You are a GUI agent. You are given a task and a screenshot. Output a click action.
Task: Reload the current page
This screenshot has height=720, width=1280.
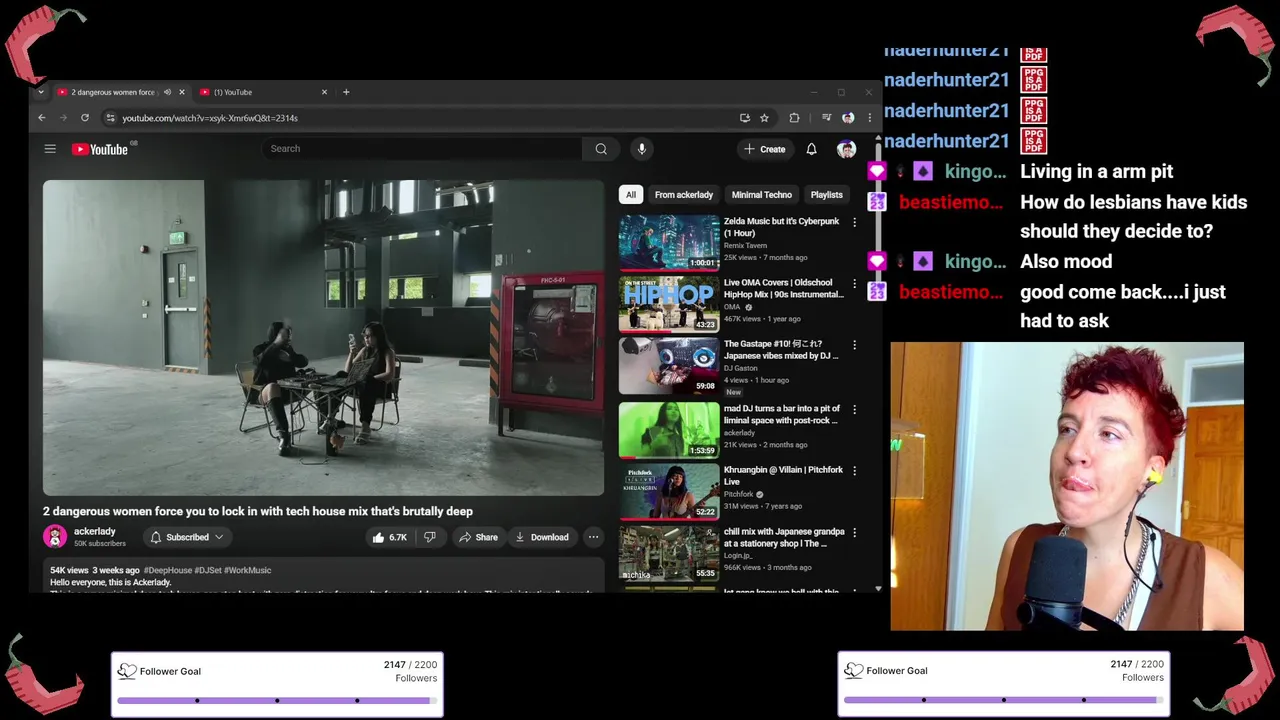[x=85, y=118]
